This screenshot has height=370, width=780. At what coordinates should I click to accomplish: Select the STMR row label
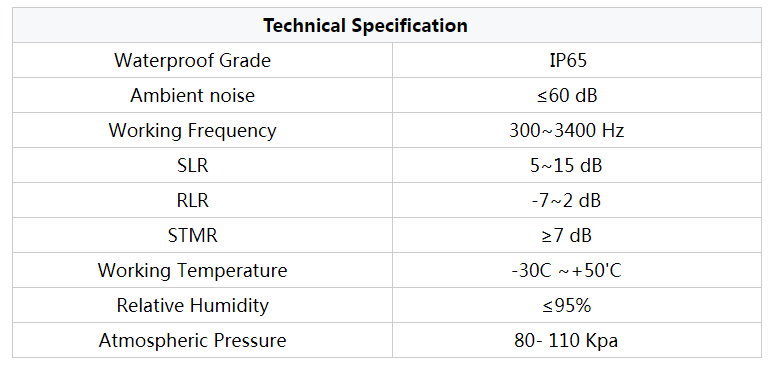tap(193, 235)
